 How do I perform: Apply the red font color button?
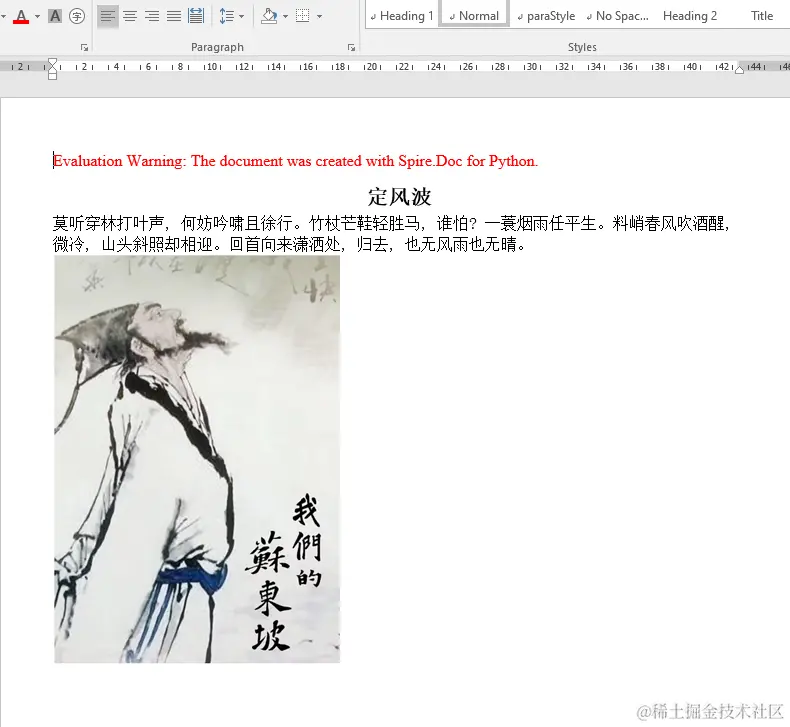(x=21, y=16)
